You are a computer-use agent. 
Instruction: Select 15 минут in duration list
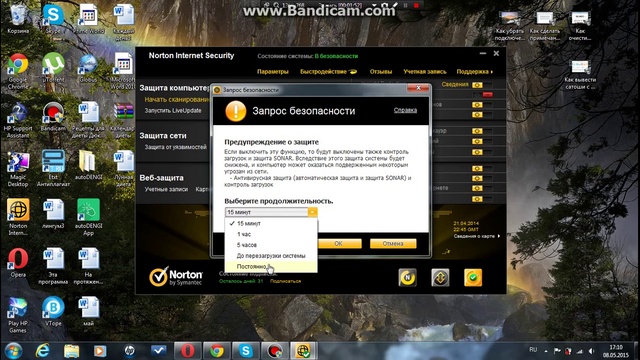(271, 223)
